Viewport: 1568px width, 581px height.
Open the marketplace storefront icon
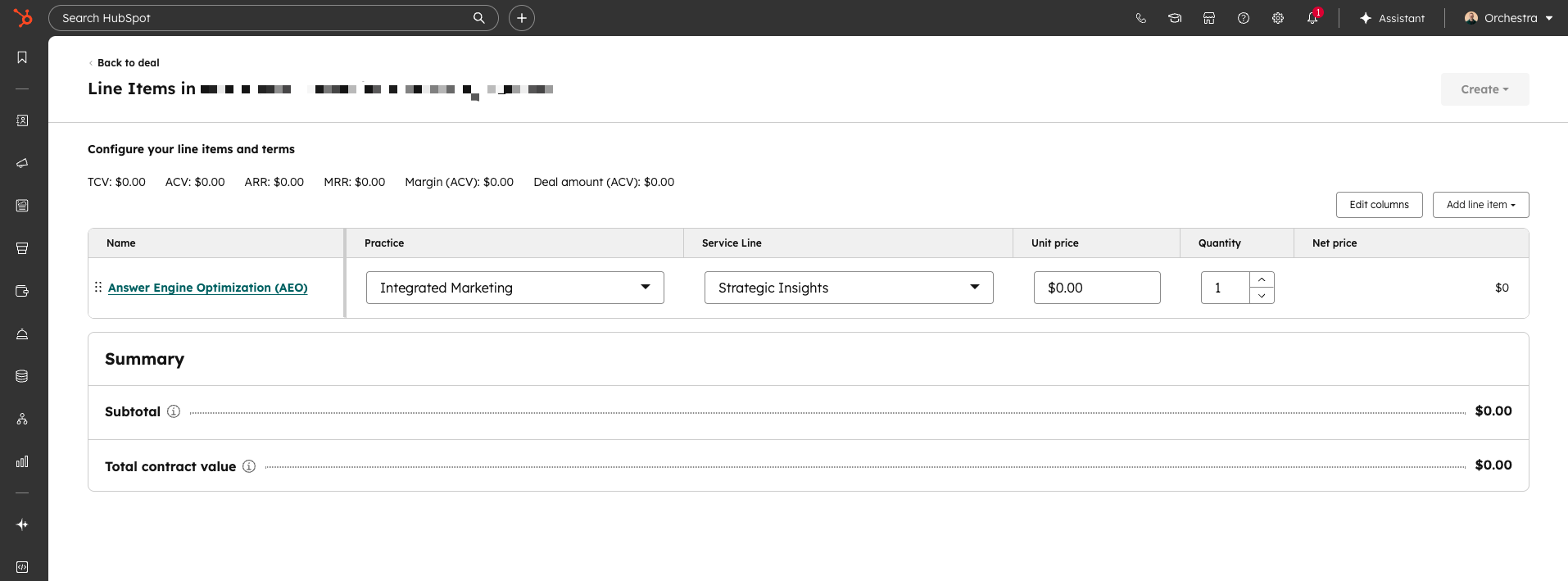pos(1208,18)
